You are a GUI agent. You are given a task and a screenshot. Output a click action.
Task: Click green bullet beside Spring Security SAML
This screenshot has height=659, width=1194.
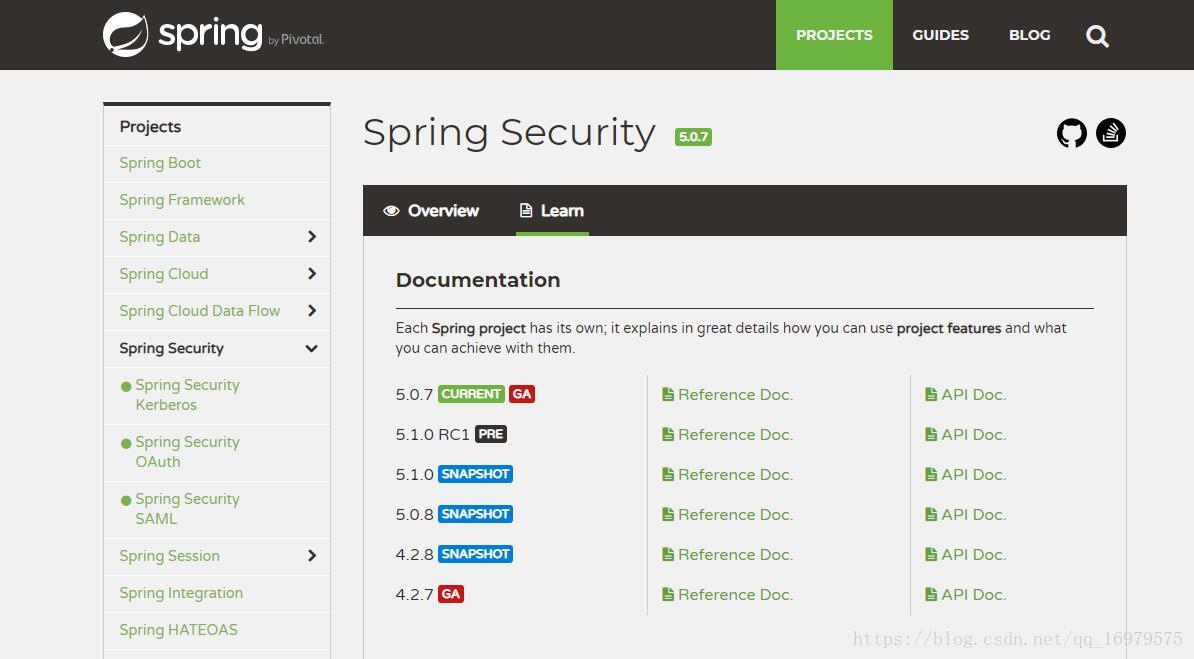(126, 501)
